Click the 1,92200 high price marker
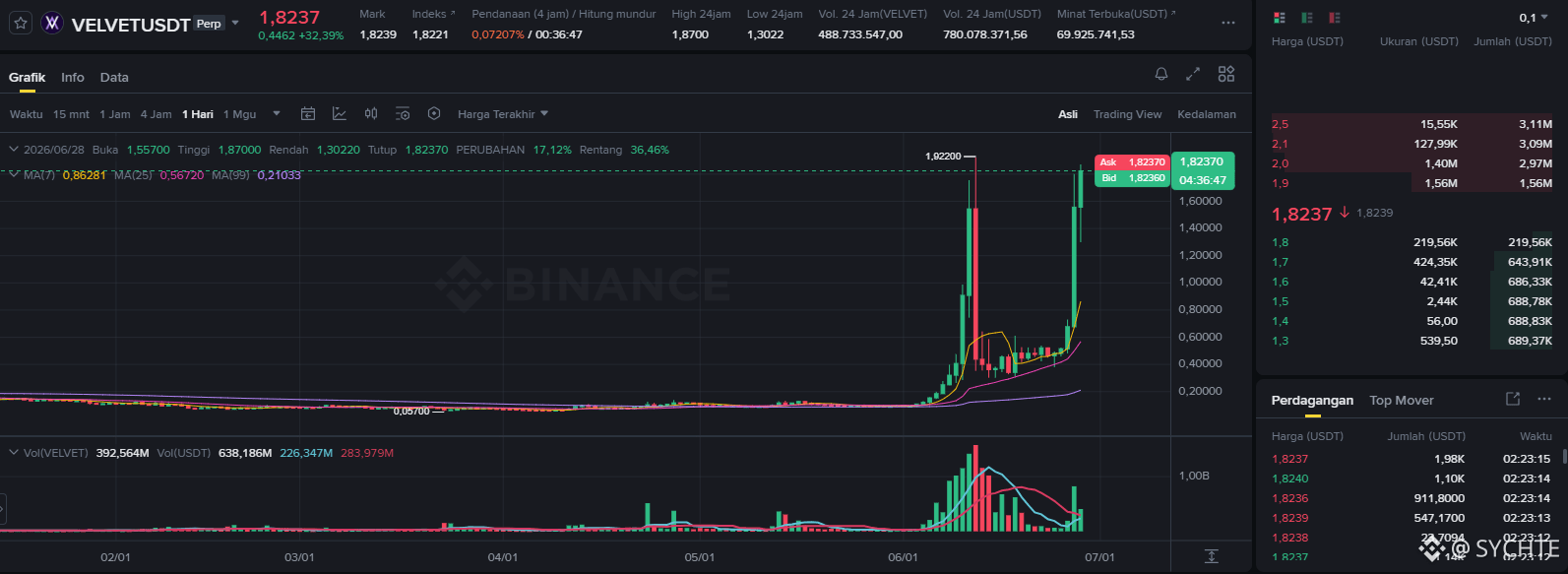Screen dimensions: 1568x574 943,156
